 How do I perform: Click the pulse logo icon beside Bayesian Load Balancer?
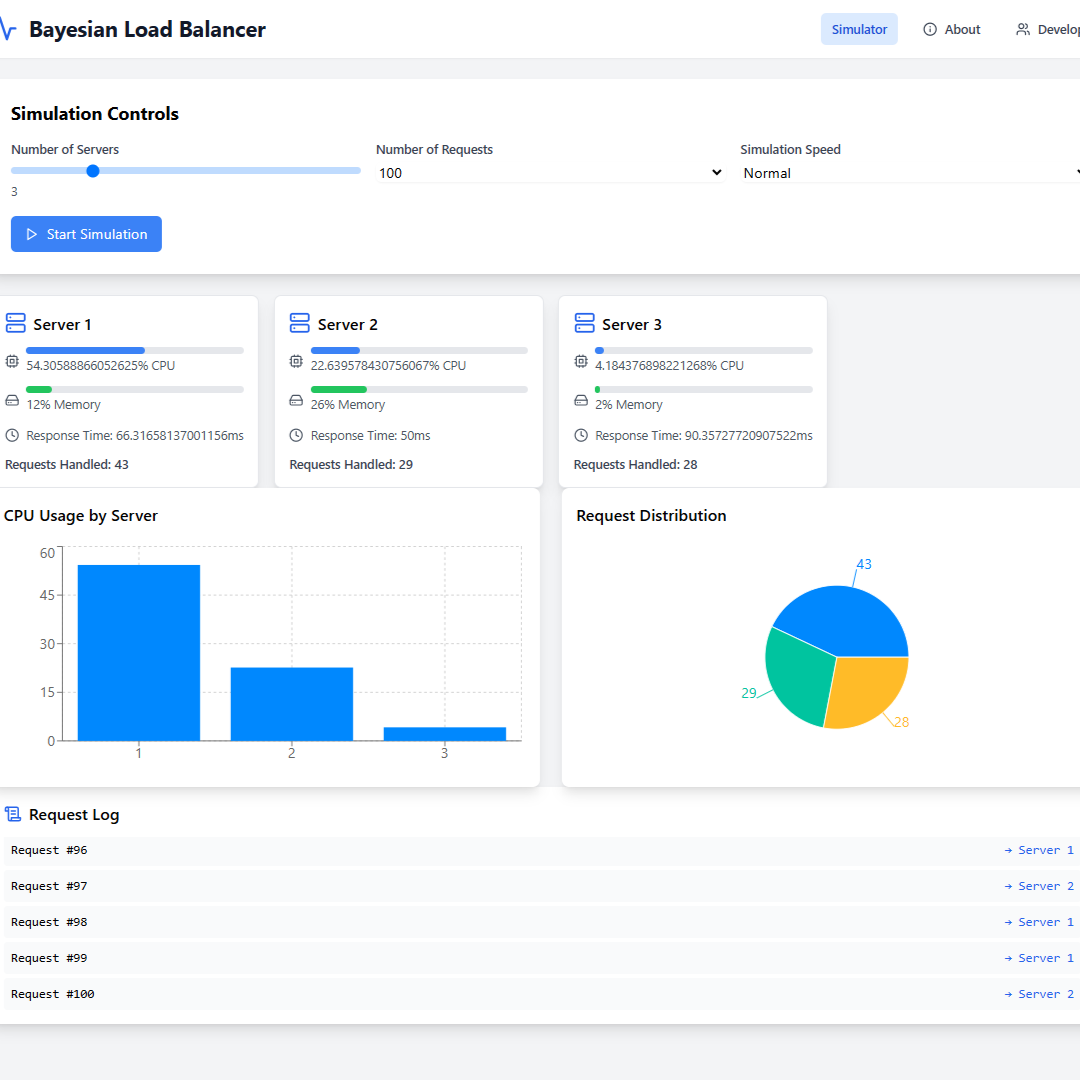pyautogui.click(x=8, y=30)
